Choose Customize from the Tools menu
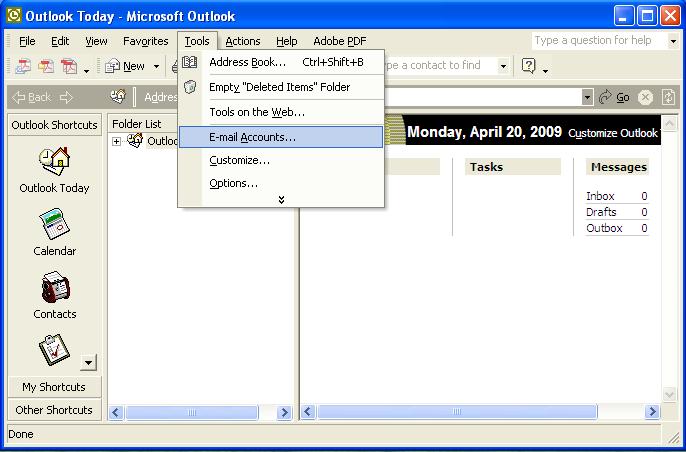Image resolution: width=686 pixels, height=452 pixels. point(281,160)
